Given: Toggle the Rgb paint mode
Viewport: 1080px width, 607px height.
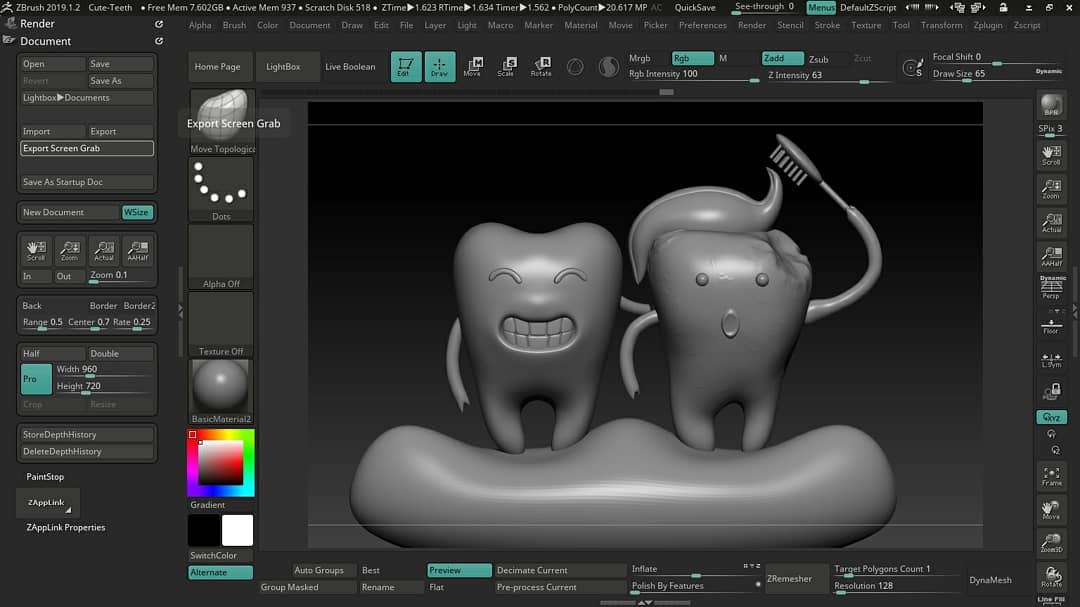Looking at the screenshot, I should [x=692, y=59].
